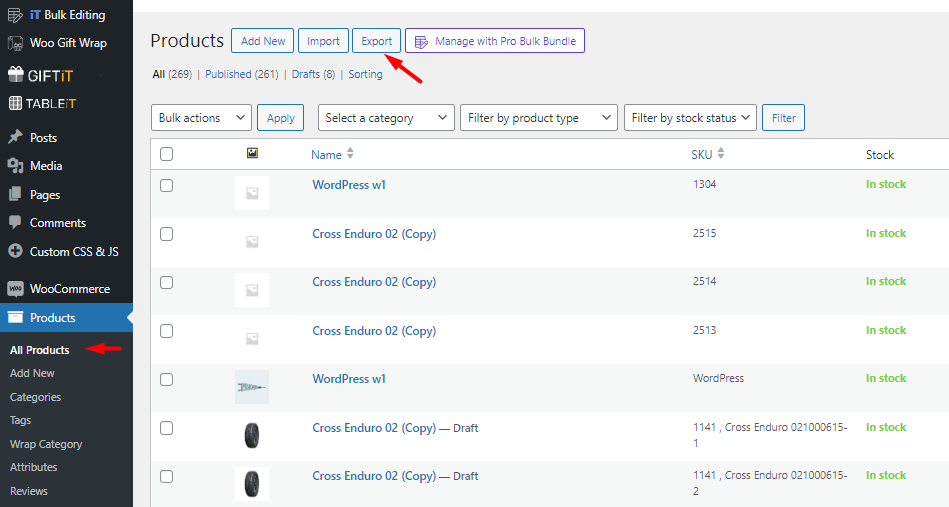Check the box for WordPress w1 SKU 1304

tap(166, 186)
